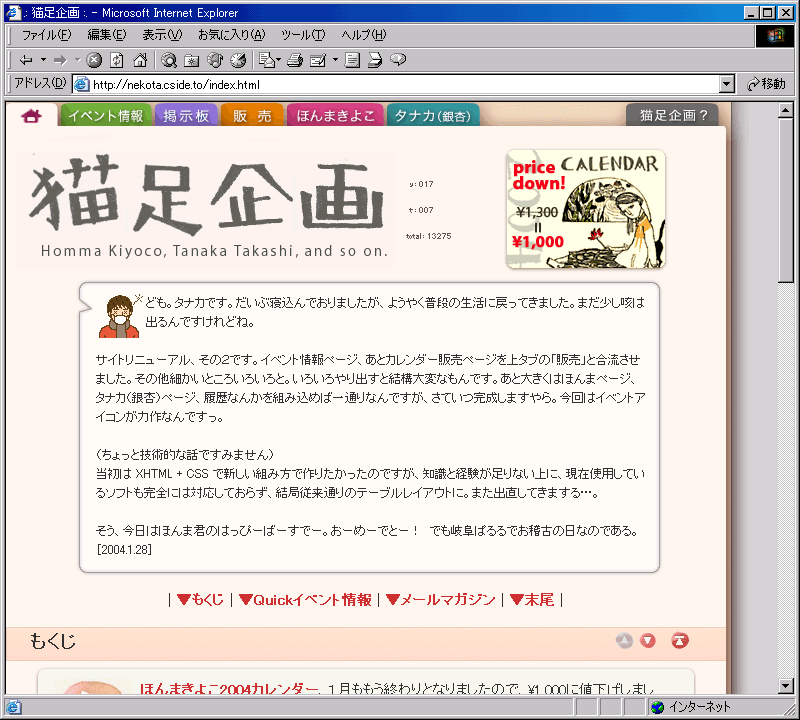Click the Edit page toolbar icon
800x720 pixels.
pyautogui.click(x=318, y=60)
